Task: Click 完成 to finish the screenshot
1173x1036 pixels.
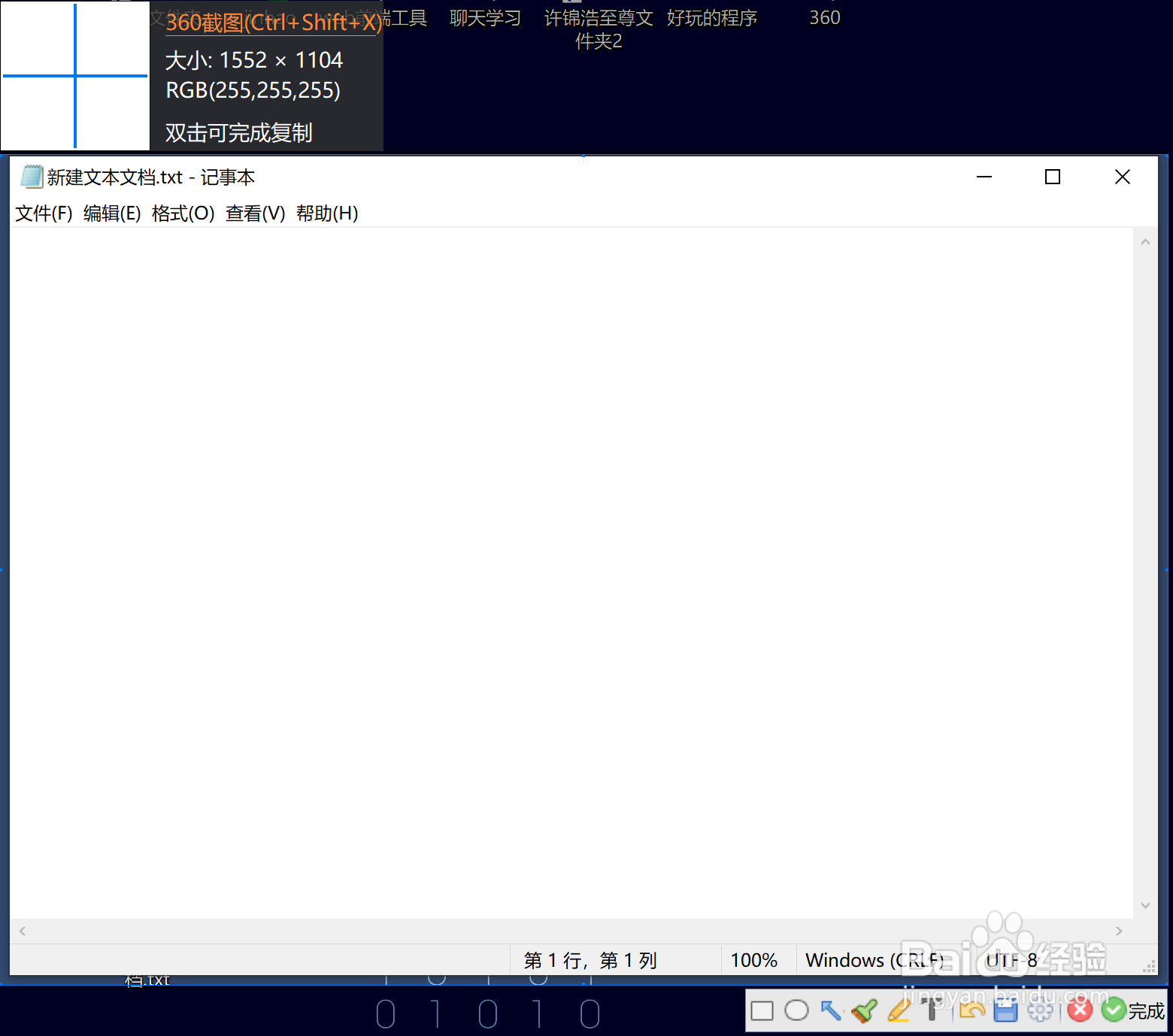Action: click(1133, 1011)
